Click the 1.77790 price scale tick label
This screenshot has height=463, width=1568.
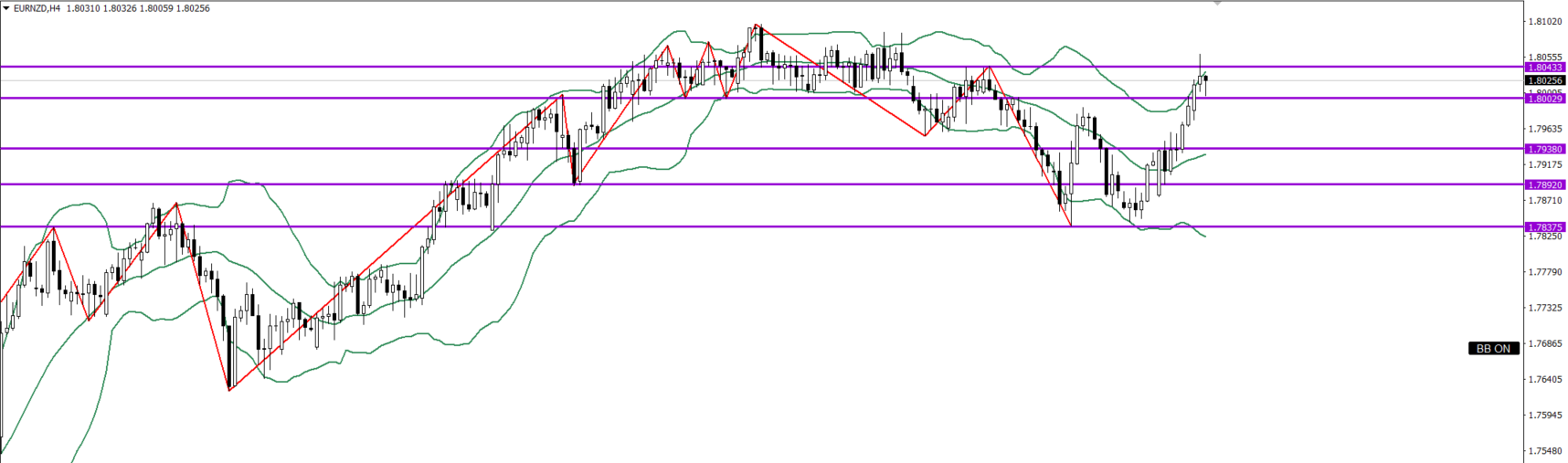coord(1544,272)
